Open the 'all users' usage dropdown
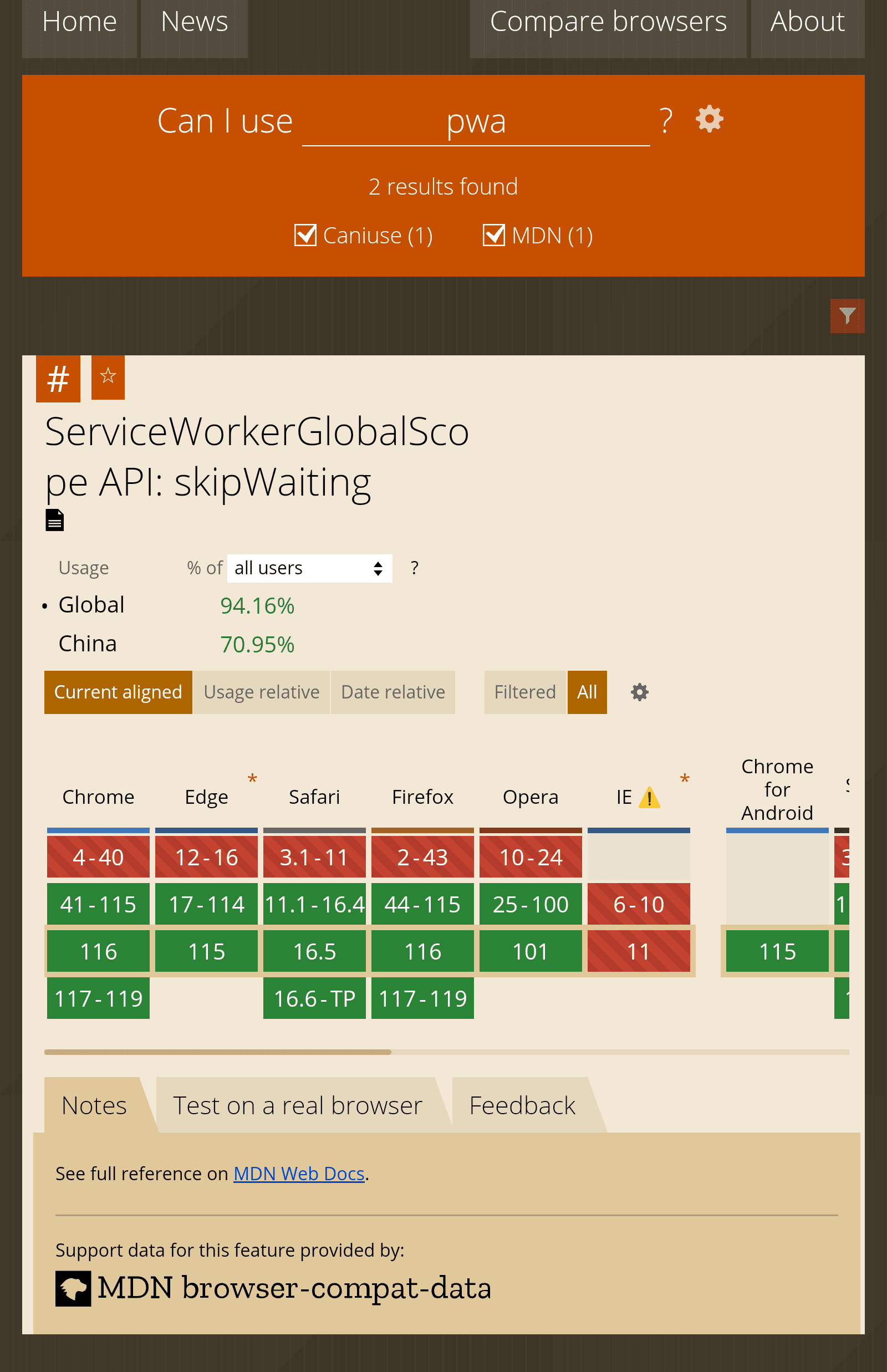Viewport: 887px width, 1372px height. click(310, 568)
